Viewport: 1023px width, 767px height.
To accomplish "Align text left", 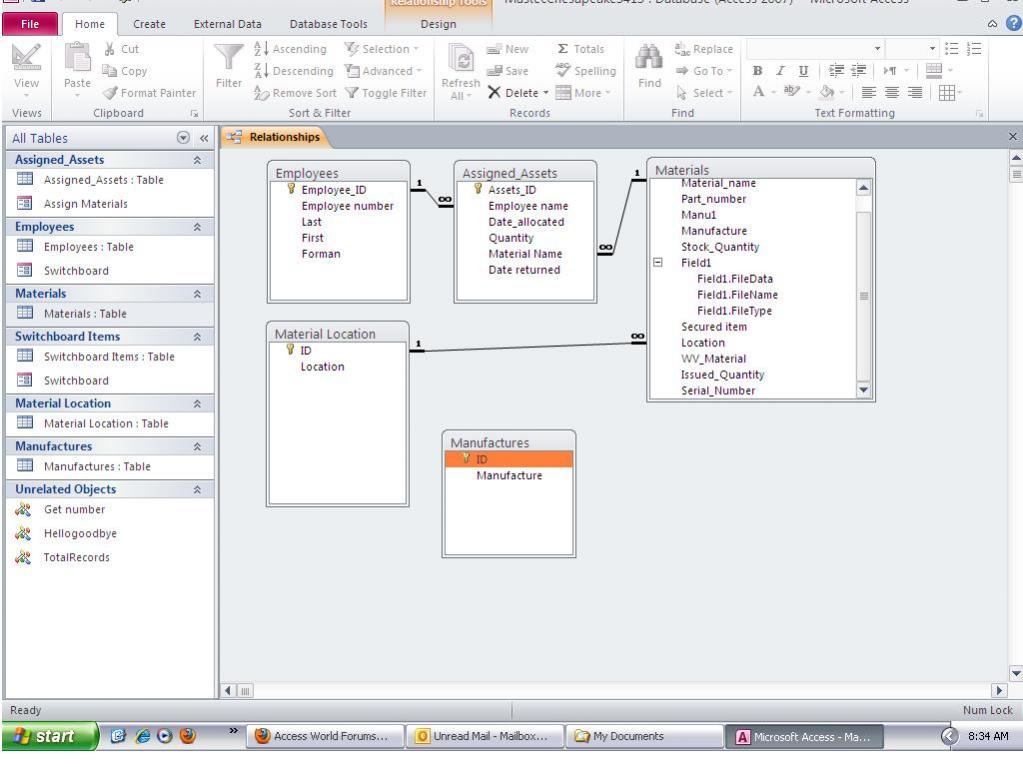I will coord(868,93).
